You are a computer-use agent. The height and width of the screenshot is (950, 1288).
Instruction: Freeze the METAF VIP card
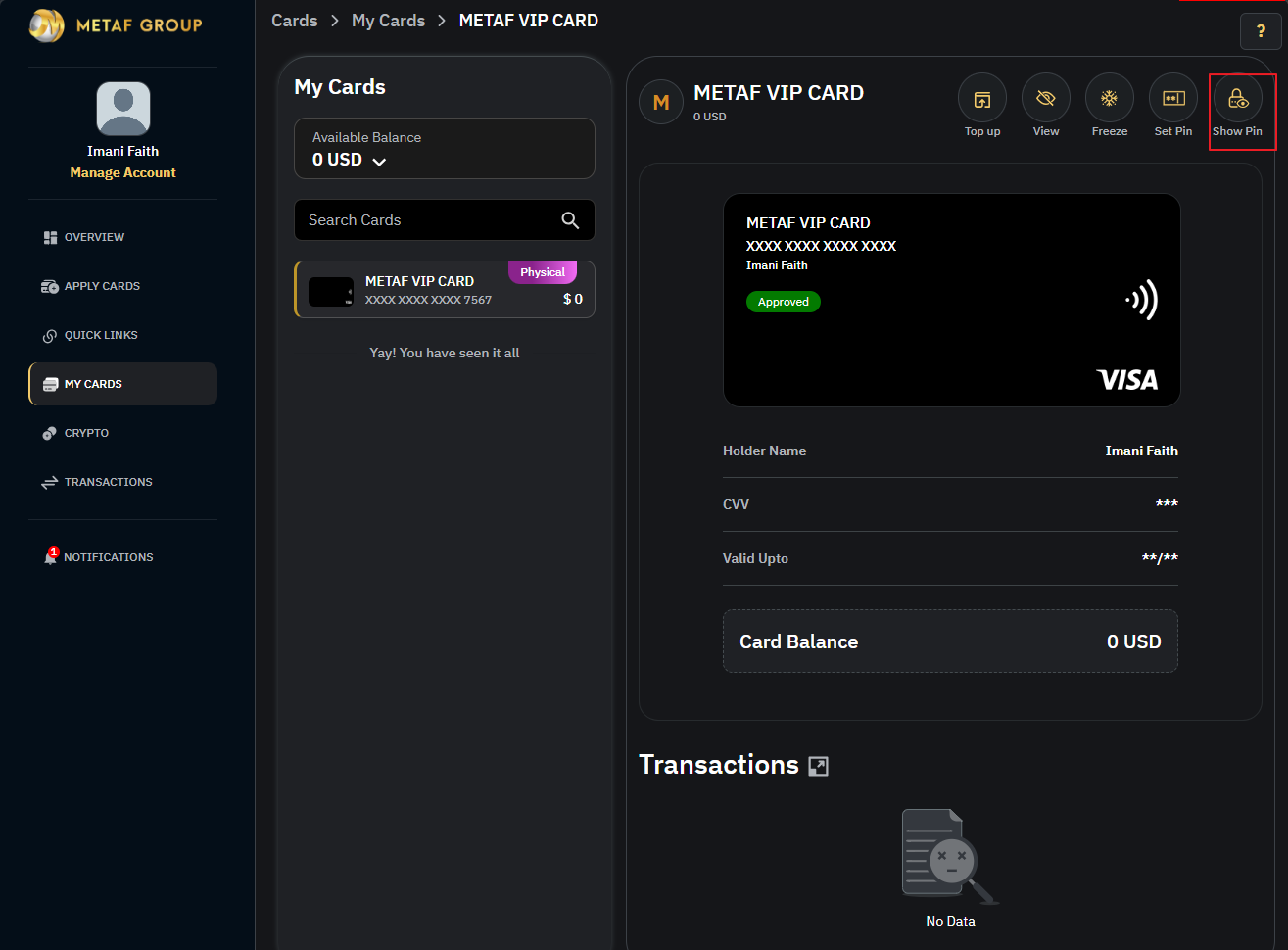[1110, 98]
